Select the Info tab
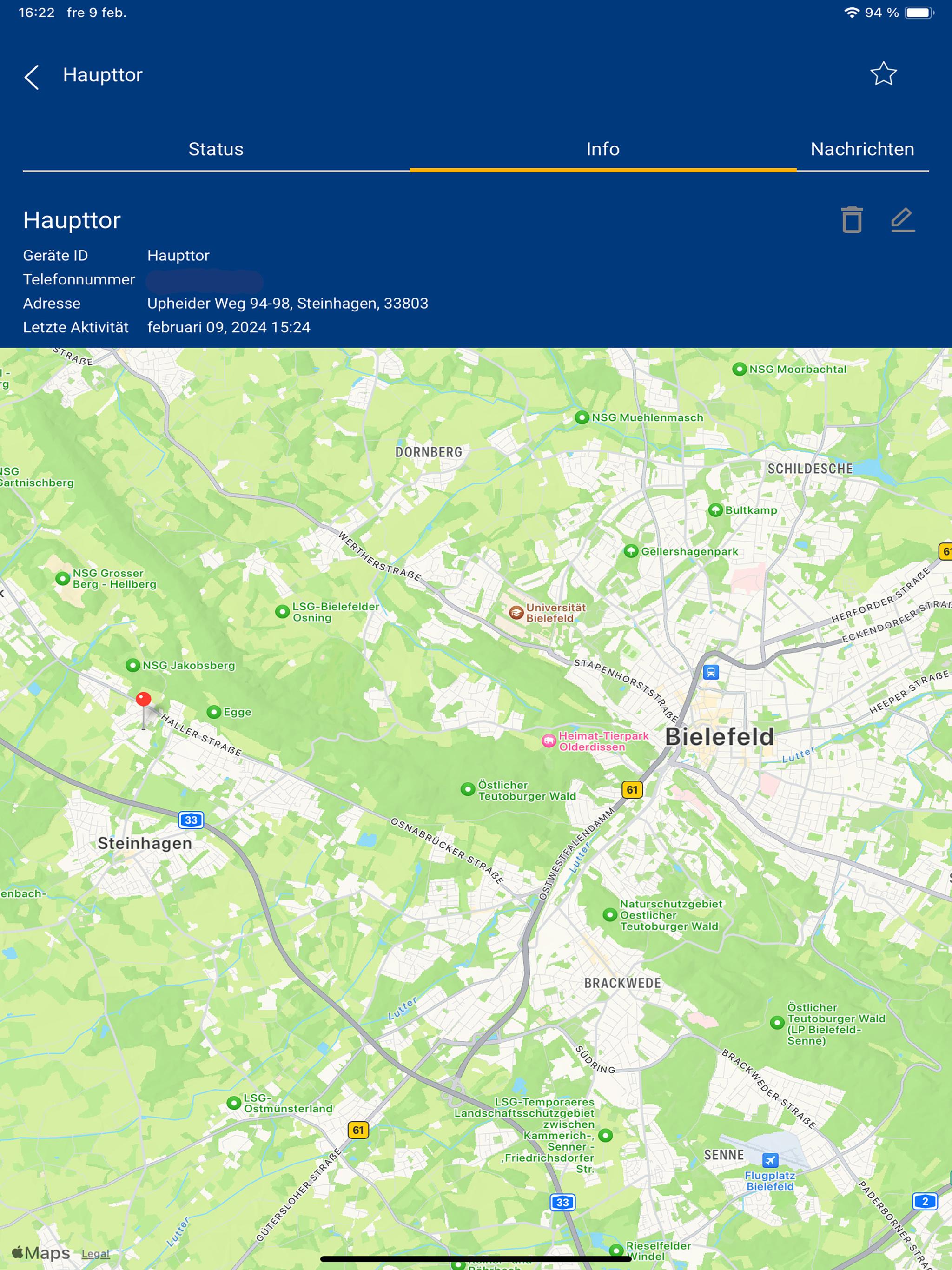 (603, 149)
